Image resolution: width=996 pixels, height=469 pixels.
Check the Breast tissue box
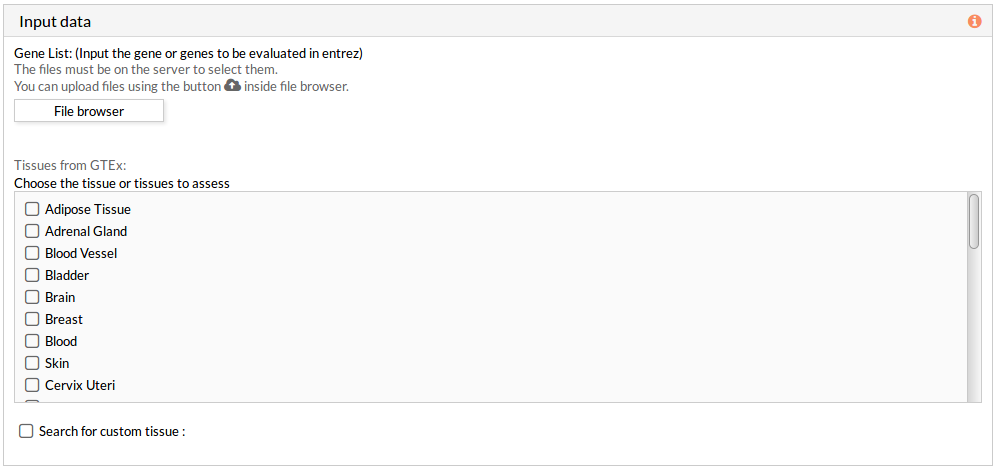[x=32, y=319]
